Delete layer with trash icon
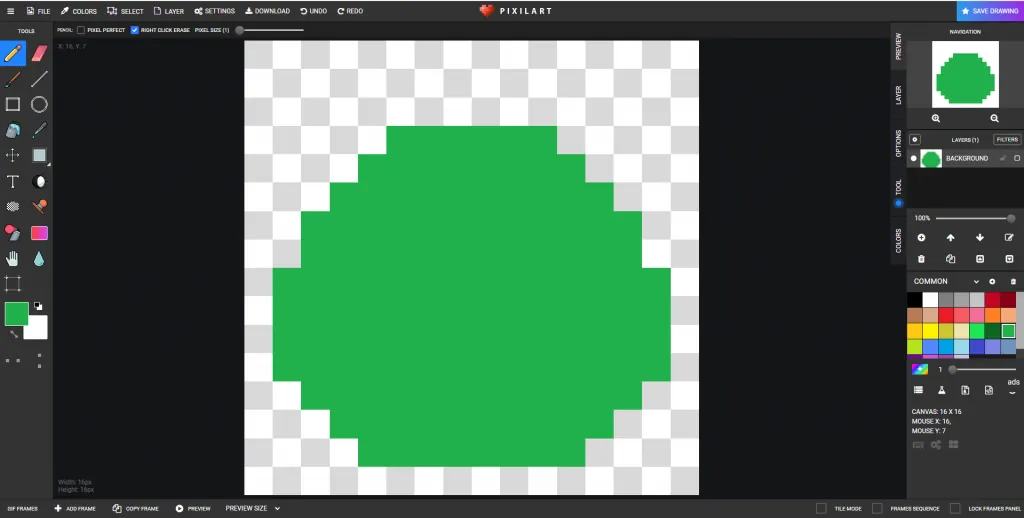Viewport: 1024px width, 518px height. (x=921, y=259)
